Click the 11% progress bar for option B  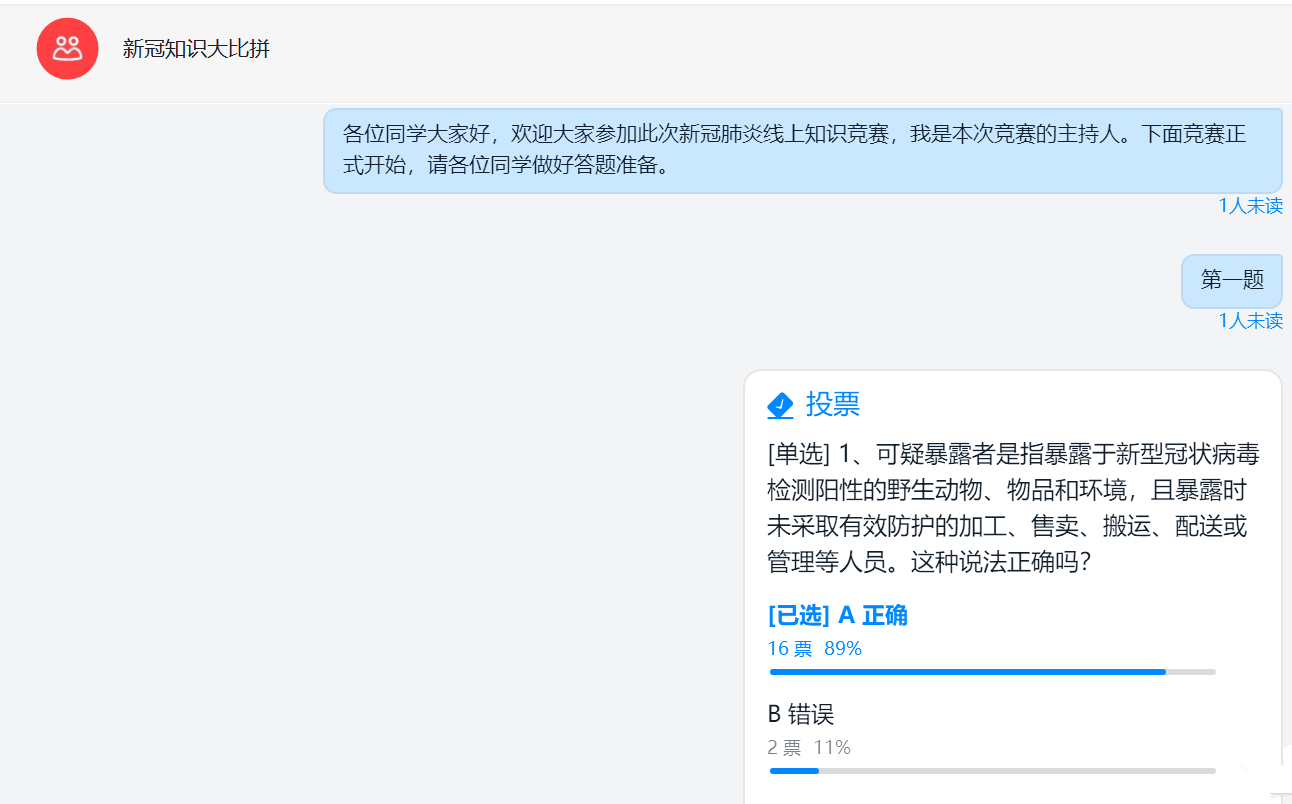[993, 771]
